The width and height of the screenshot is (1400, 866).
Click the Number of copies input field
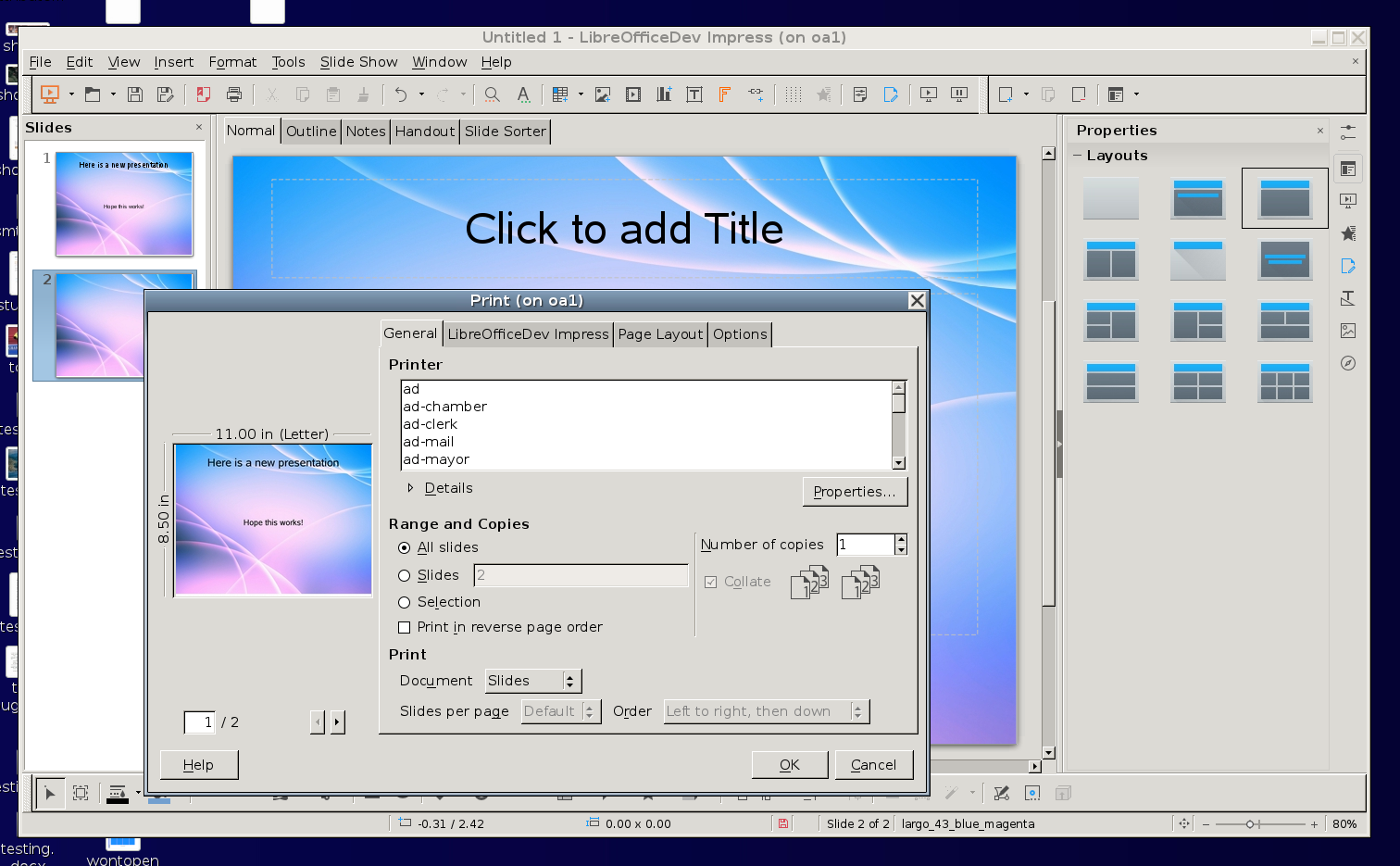pyautogui.click(x=866, y=545)
